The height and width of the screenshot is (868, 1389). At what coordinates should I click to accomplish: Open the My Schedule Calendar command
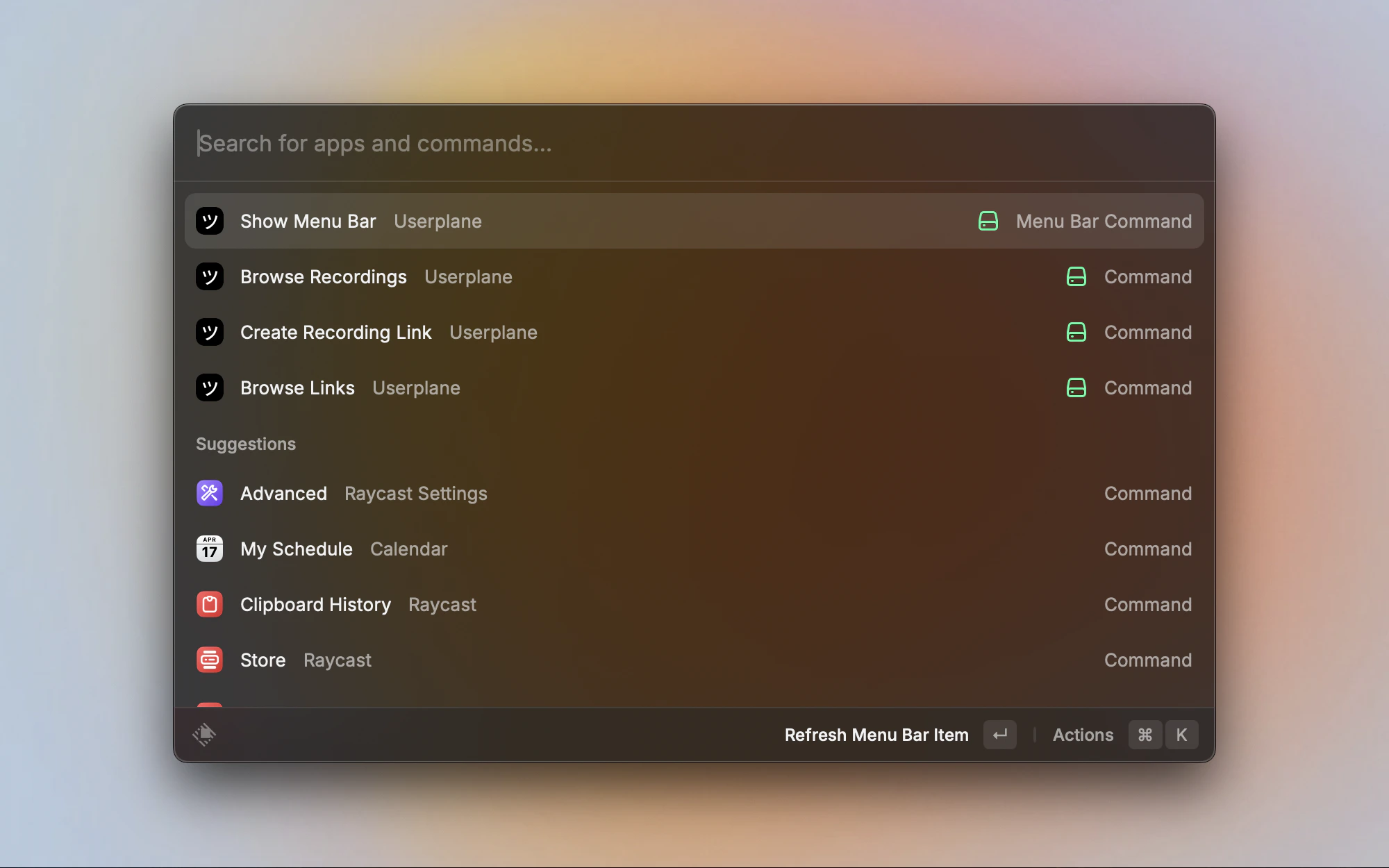pyautogui.click(x=297, y=549)
